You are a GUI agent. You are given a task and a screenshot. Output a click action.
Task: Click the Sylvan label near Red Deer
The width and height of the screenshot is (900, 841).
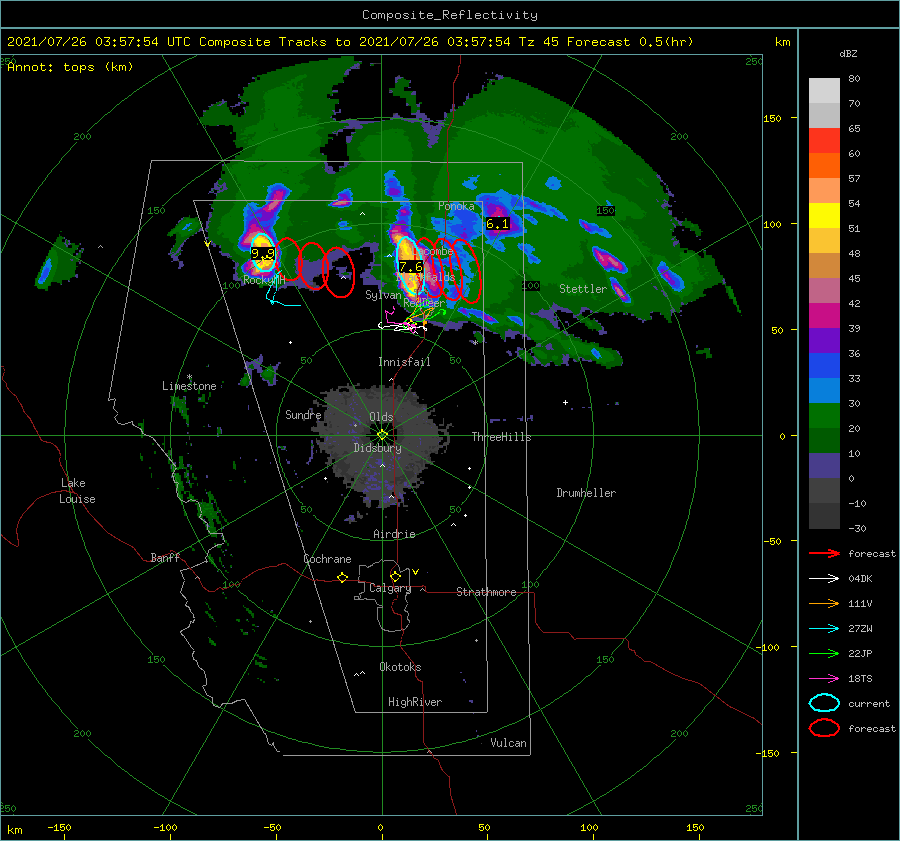click(383, 295)
